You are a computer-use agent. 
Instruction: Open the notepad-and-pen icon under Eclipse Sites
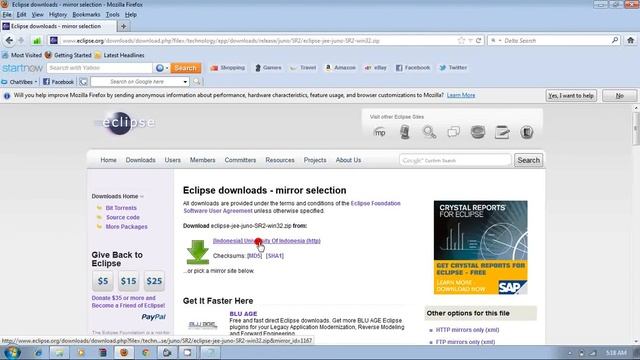tap(502, 132)
